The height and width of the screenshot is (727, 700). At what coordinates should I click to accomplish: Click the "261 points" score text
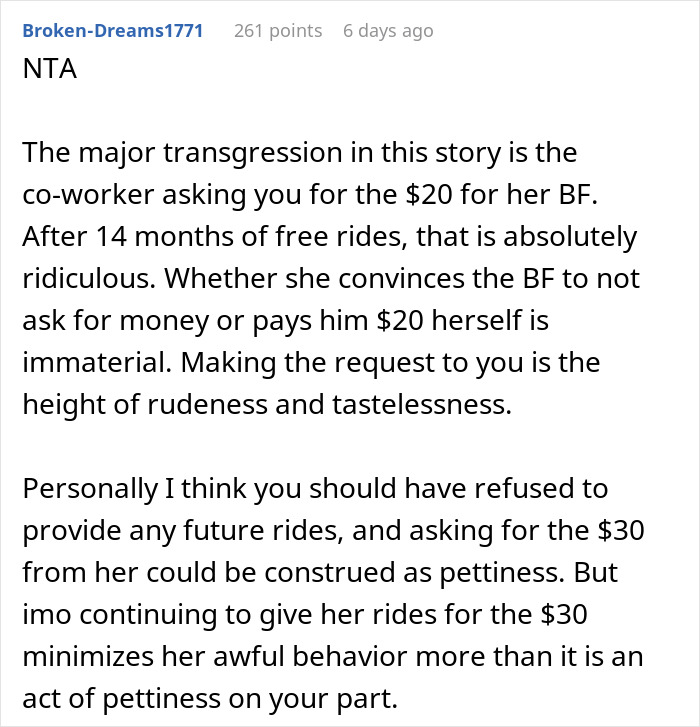pyautogui.click(x=278, y=31)
